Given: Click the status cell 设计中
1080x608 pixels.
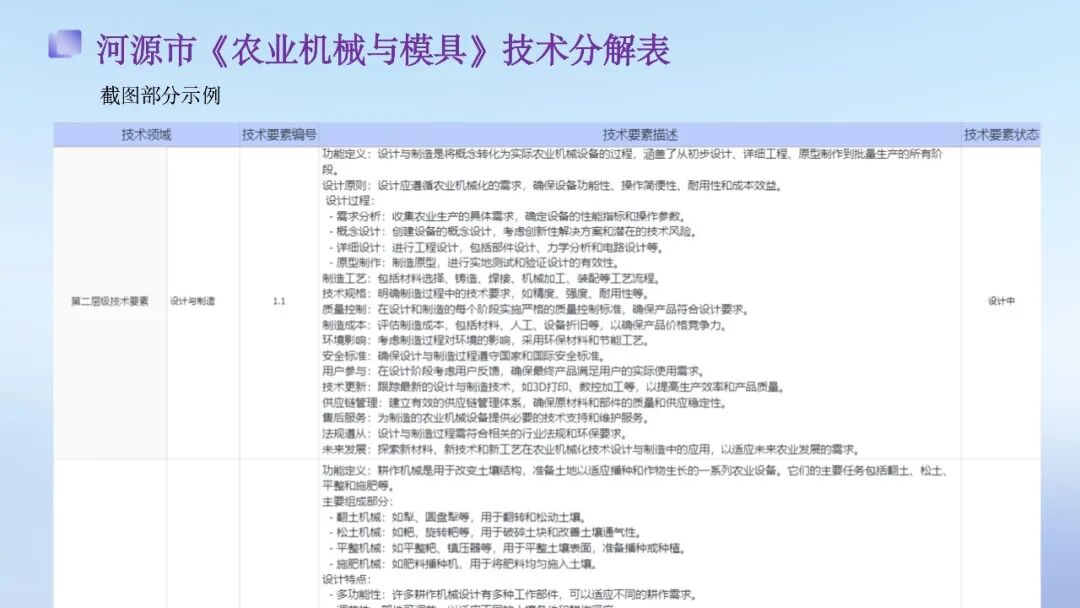Looking at the screenshot, I should click(1001, 301).
